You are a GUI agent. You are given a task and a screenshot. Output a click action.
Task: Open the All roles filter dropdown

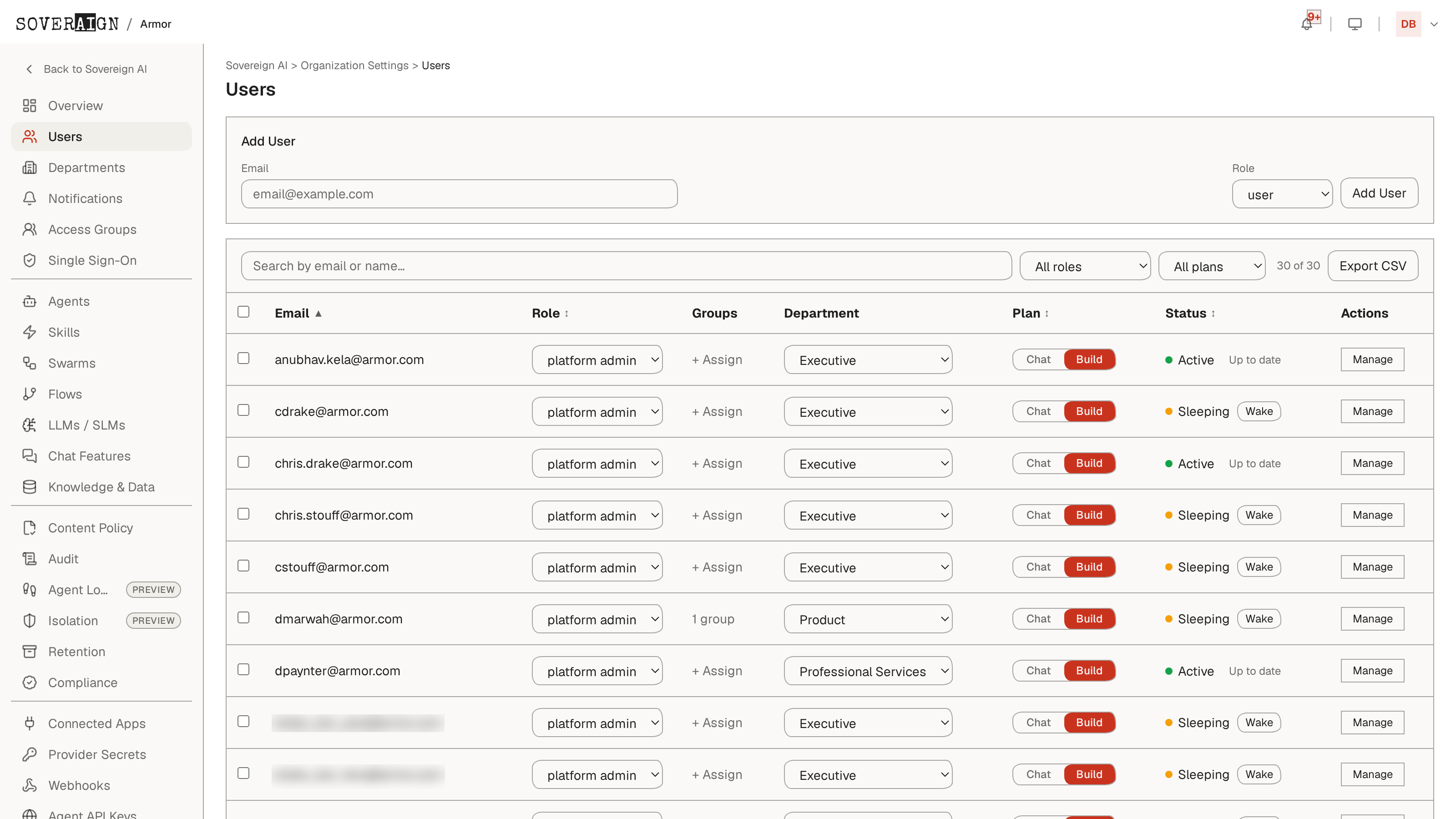tap(1085, 266)
